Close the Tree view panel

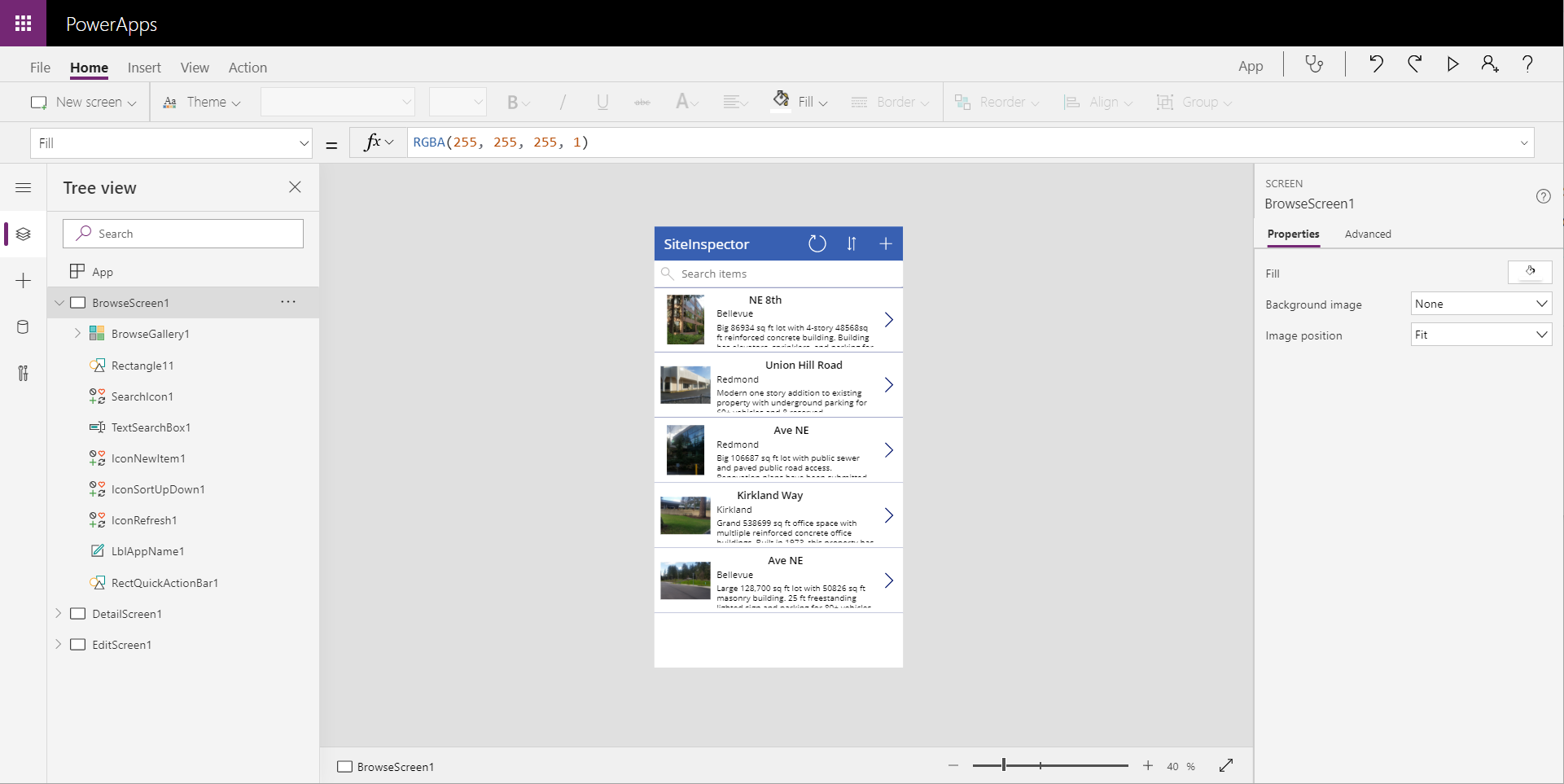click(x=295, y=187)
